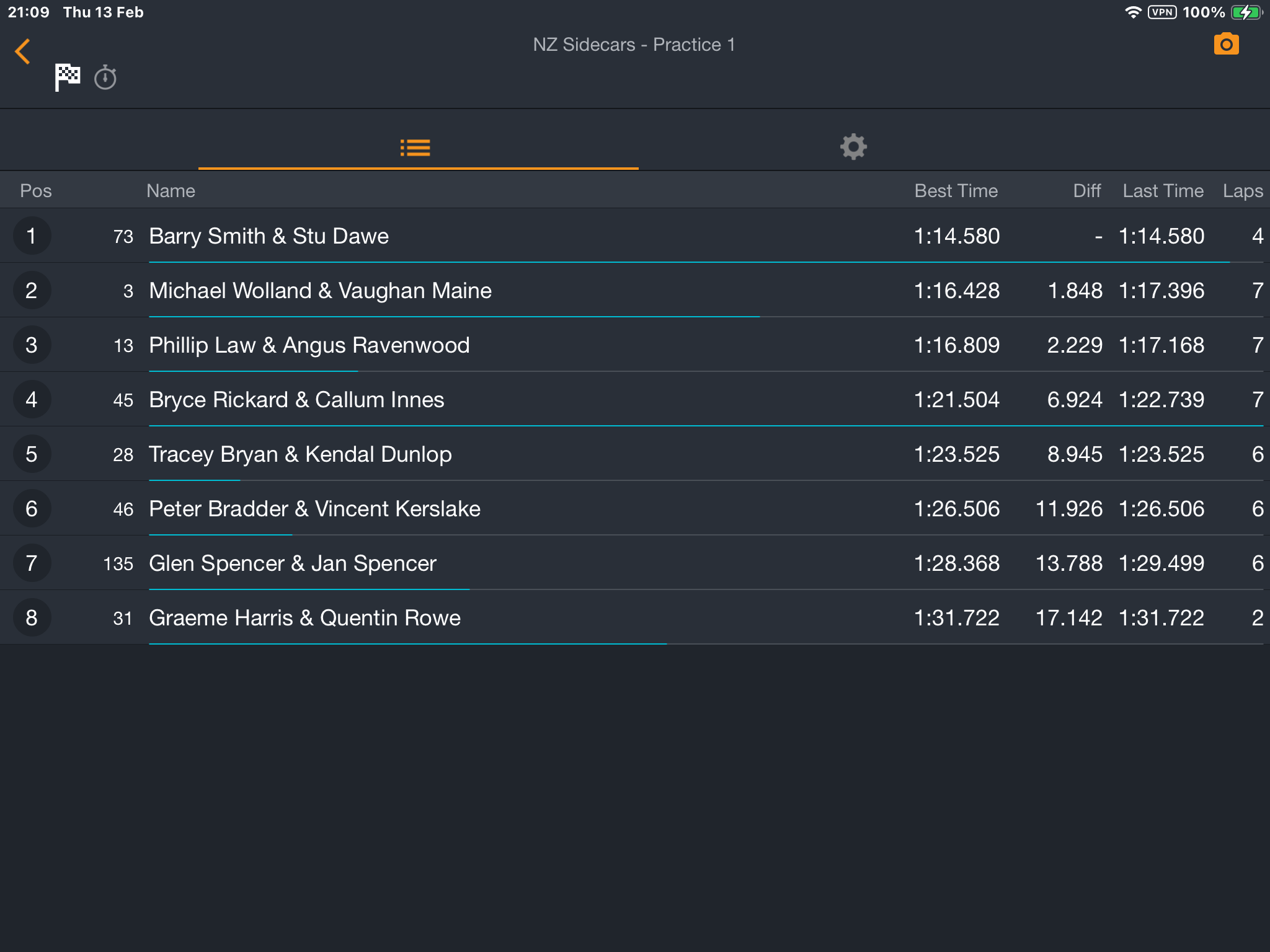
Task: Select Barry Smith & Stu Dawe row
Action: 635,236
